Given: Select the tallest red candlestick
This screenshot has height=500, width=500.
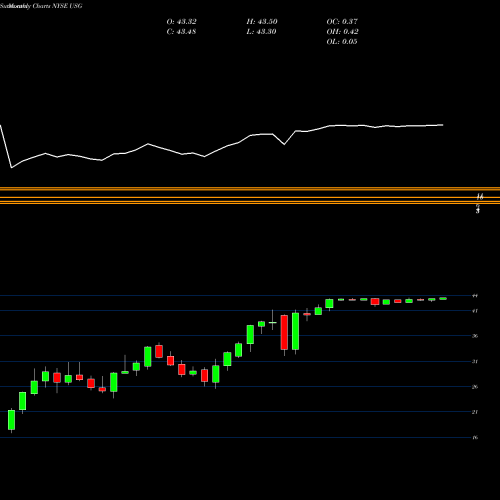Looking at the screenshot, I should click(284, 332).
